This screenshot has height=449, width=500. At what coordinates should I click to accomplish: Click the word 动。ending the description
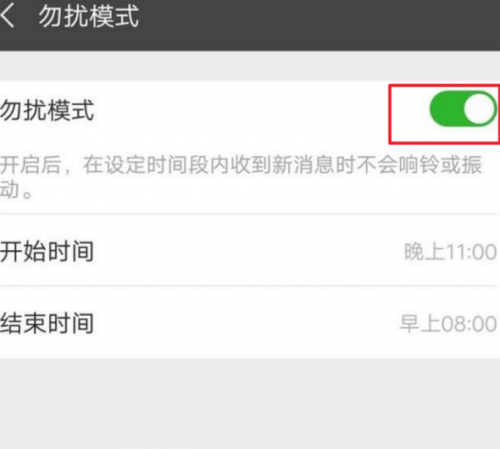click(17, 190)
